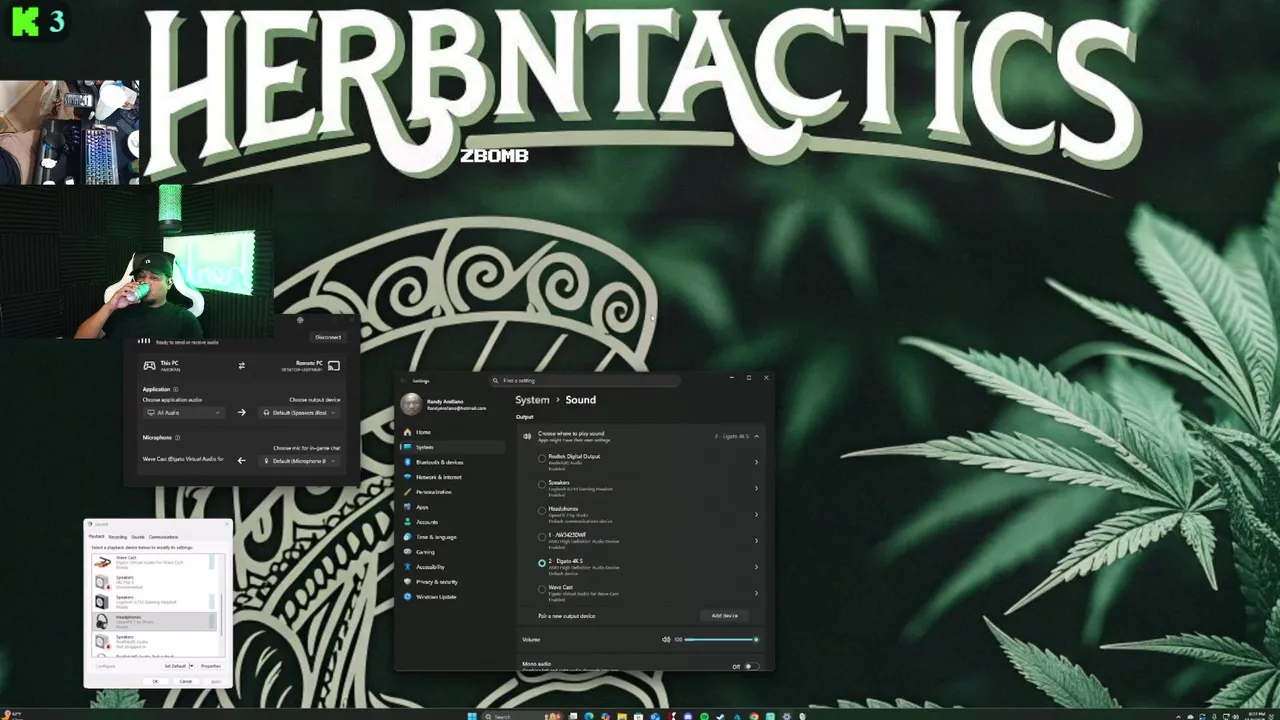Click the Disconnect button
This screenshot has width=1280, height=720.
pos(328,337)
